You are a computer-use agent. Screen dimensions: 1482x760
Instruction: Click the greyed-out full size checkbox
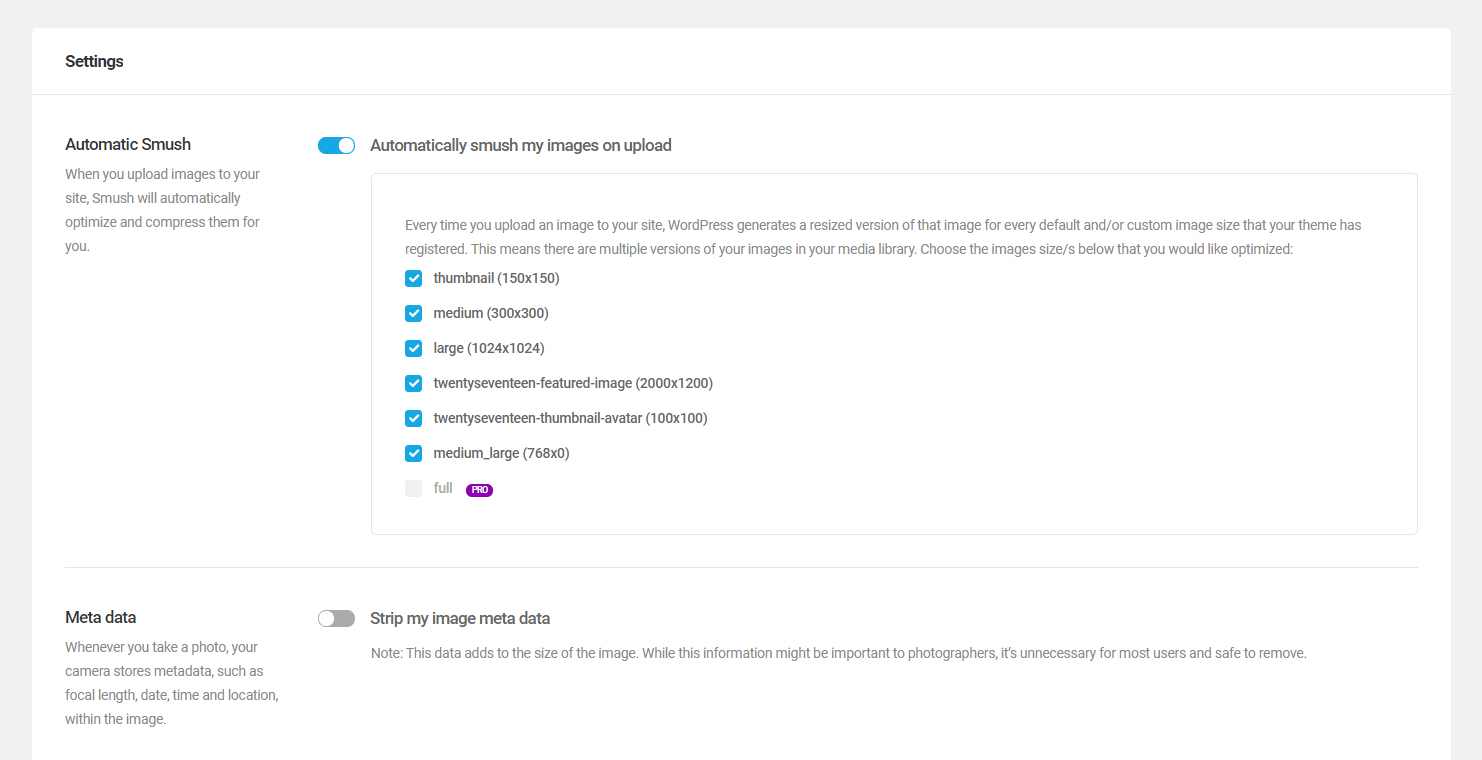pyautogui.click(x=413, y=488)
